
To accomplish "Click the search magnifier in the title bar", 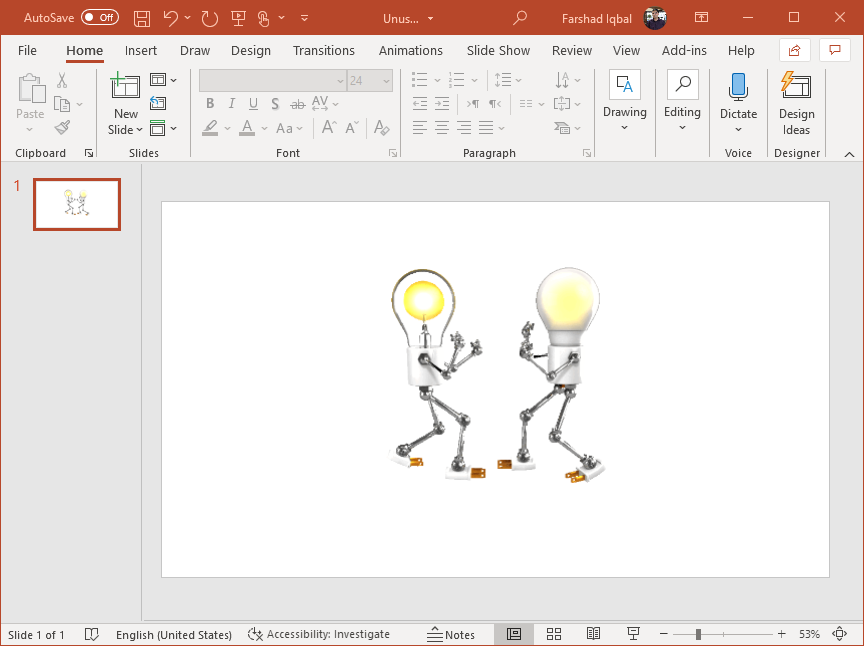I will (x=519, y=18).
